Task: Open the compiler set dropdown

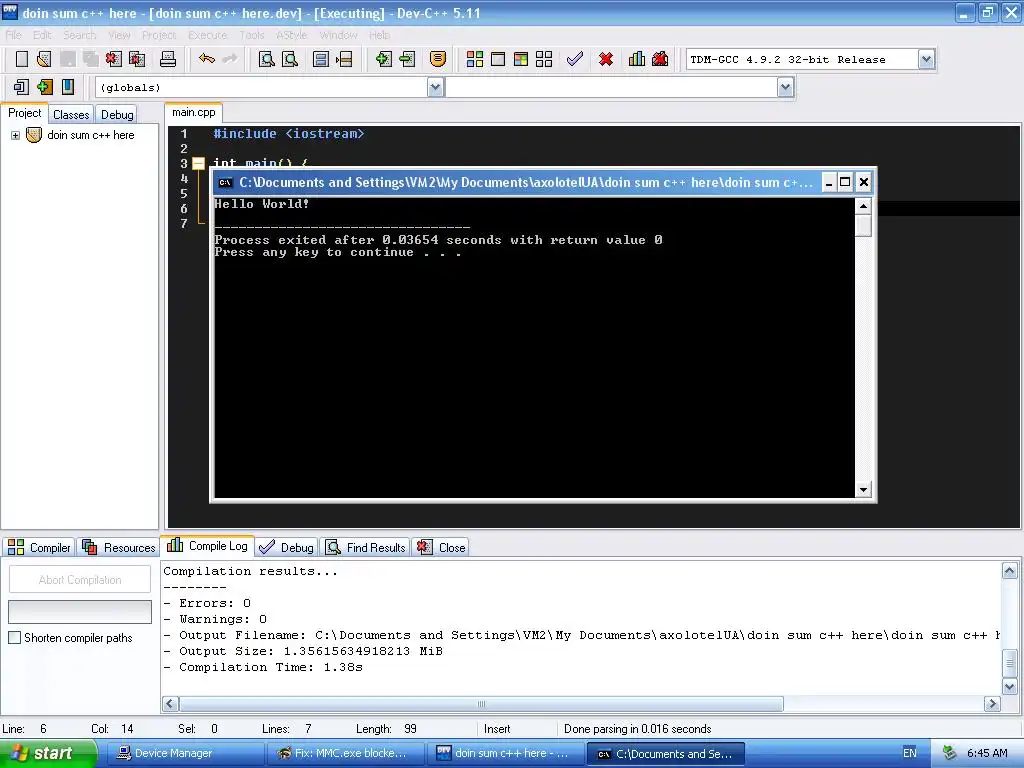Action: (x=926, y=59)
